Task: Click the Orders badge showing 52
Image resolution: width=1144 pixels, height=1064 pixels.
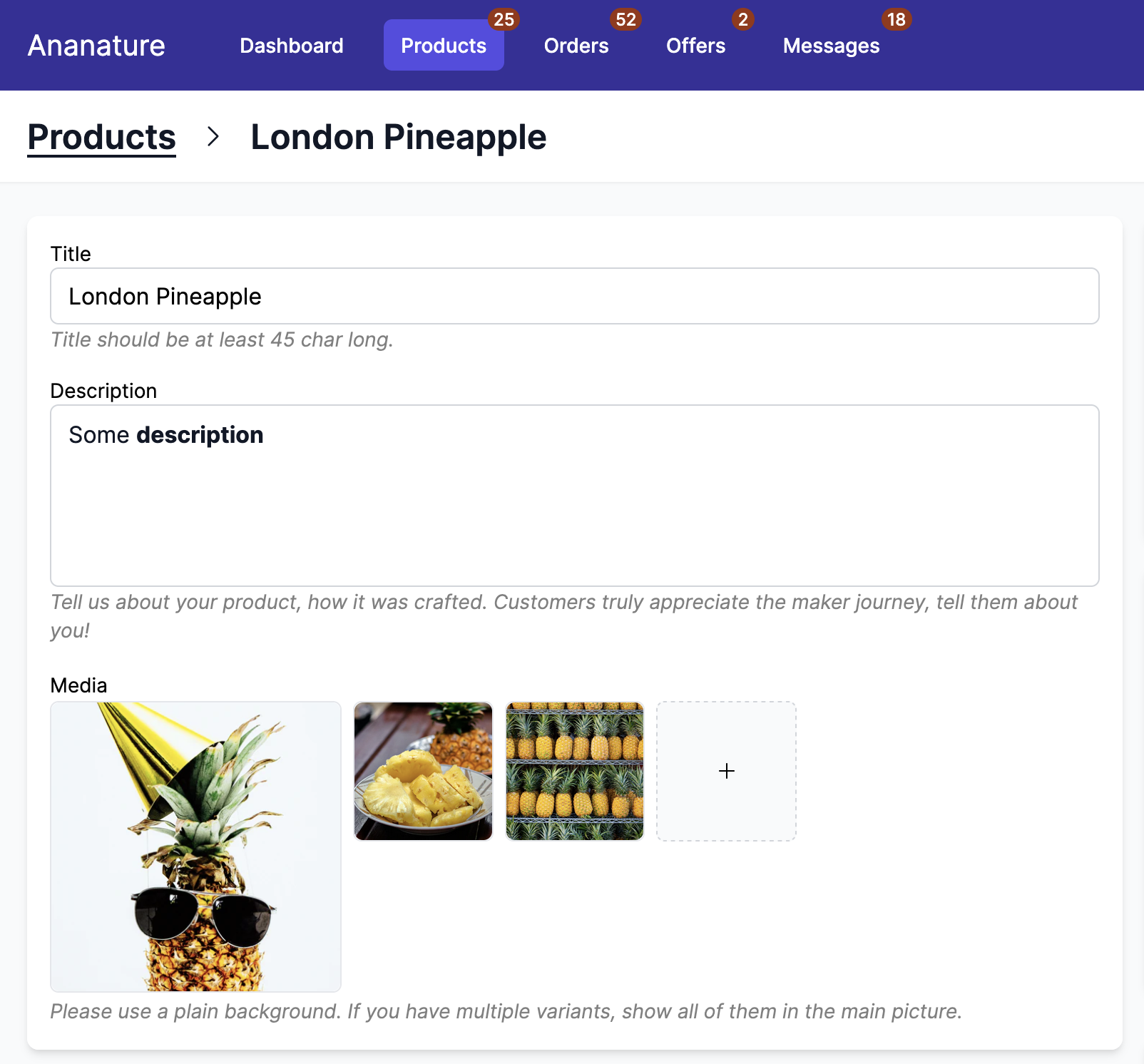Action: coord(625,19)
